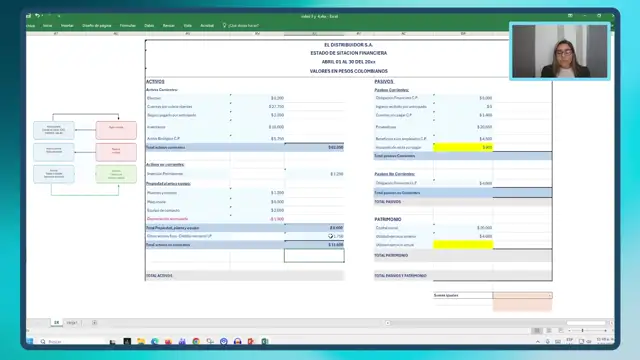Screen dimensions: 640x360
Task: Open the Datos ribbon tab
Action: [x=149, y=25]
